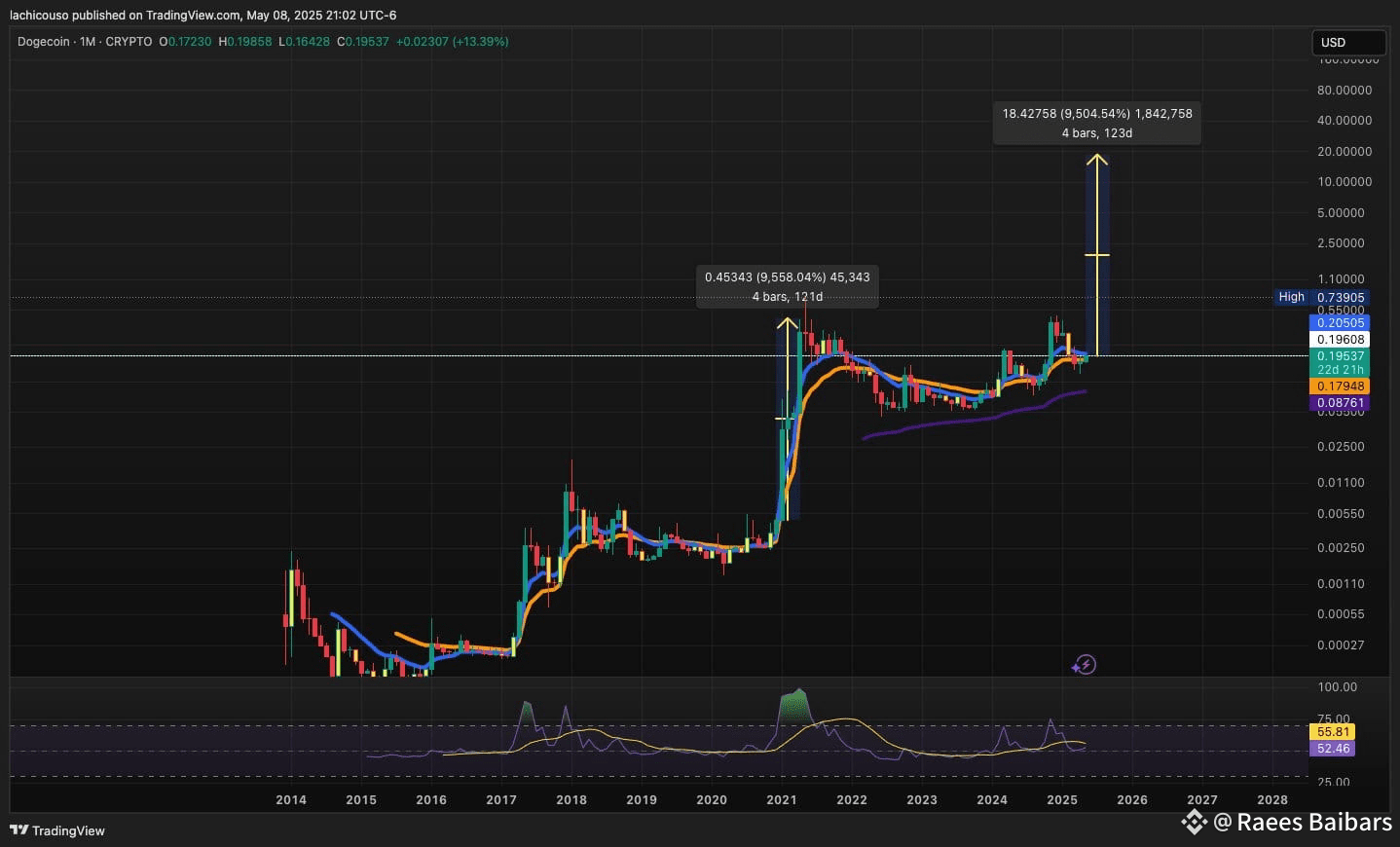The image size is (1400, 847).
Task: Click the 0.00550 price scale label
Action: 1341,514
